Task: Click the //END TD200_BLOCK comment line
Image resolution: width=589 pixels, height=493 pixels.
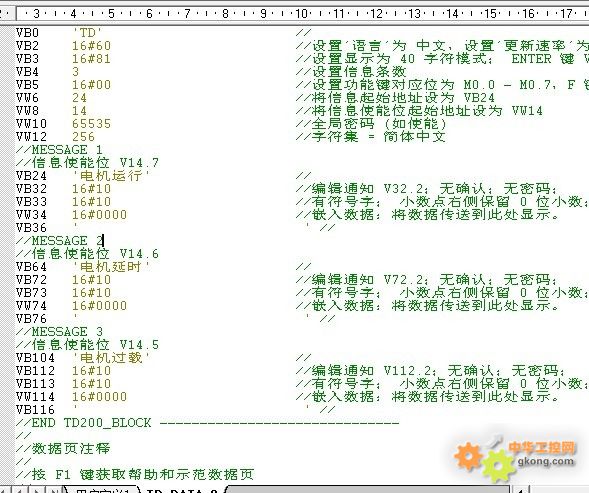Action: (x=207, y=423)
